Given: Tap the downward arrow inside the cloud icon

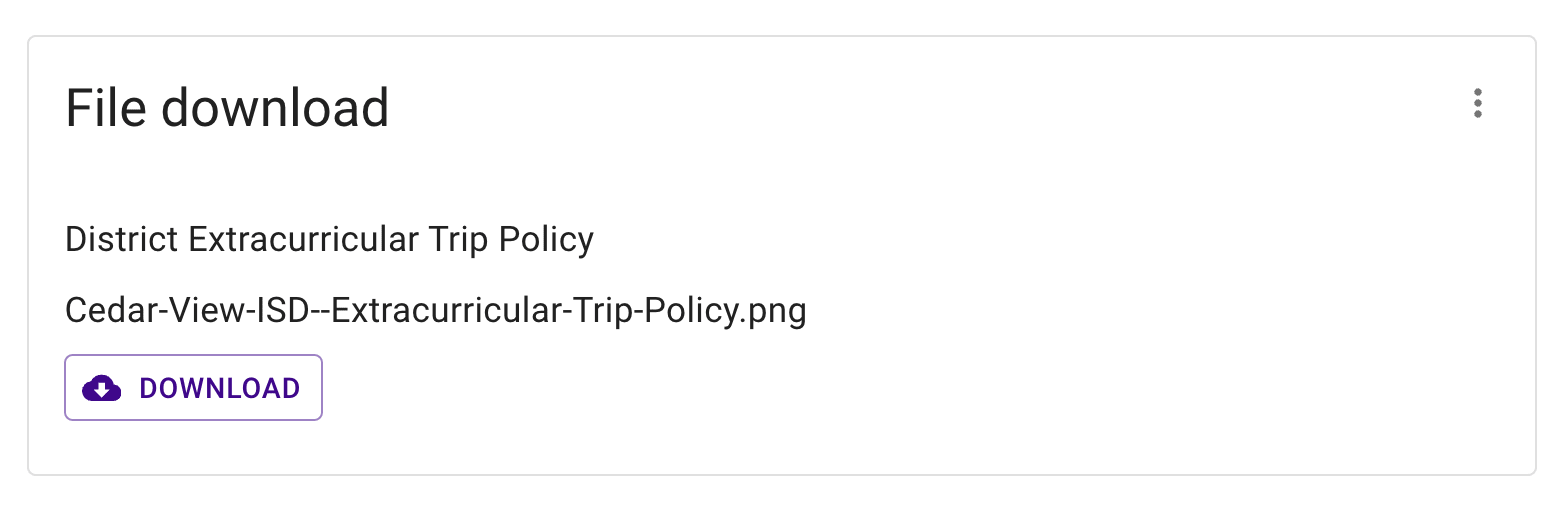Looking at the screenshot, I should 101,390.
